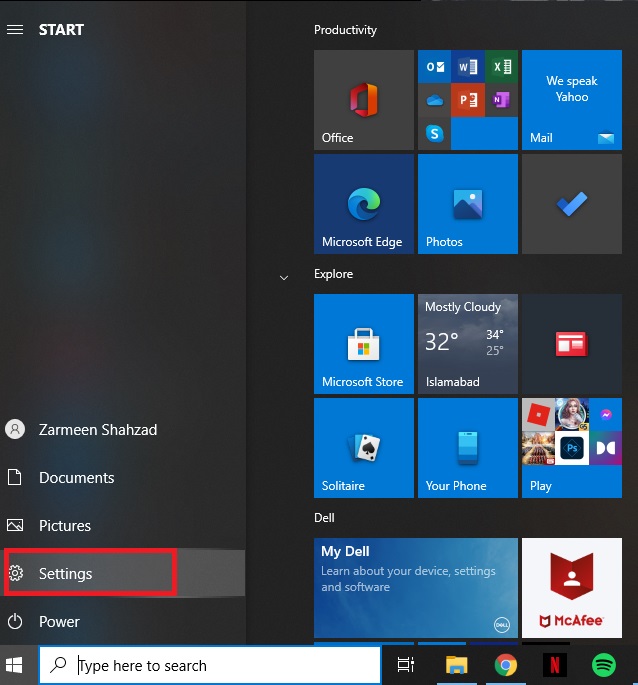Viewport: 638px width, 685px height.
Task: Open OneDrive from the Office apps tile
Action: [434, 100]
